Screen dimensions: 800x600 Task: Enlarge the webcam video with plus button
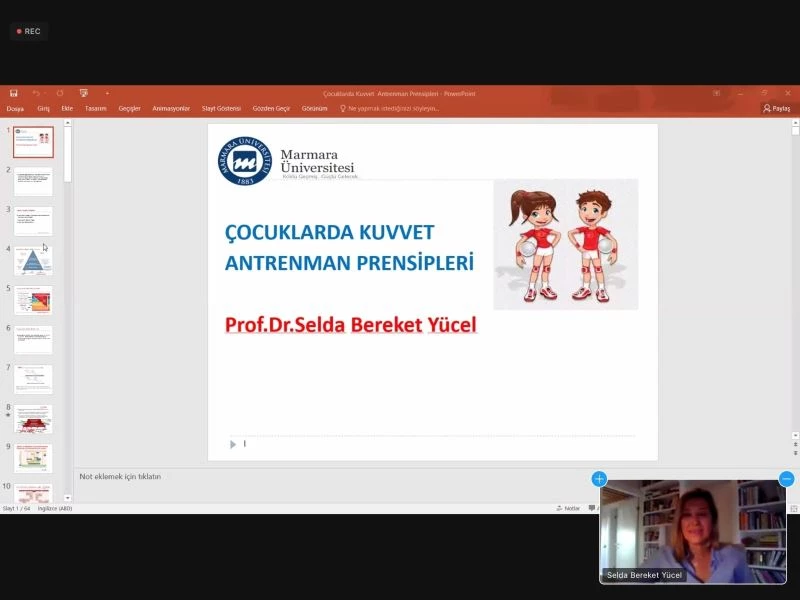599,479
